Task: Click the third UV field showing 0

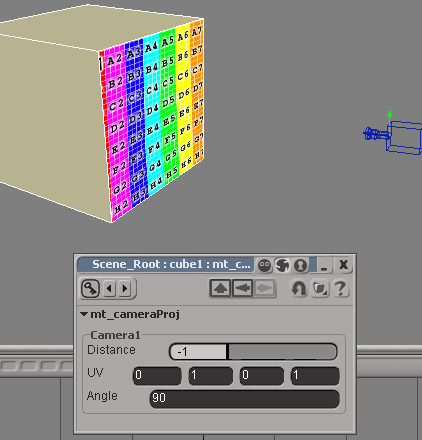Action: pos(262,376)
